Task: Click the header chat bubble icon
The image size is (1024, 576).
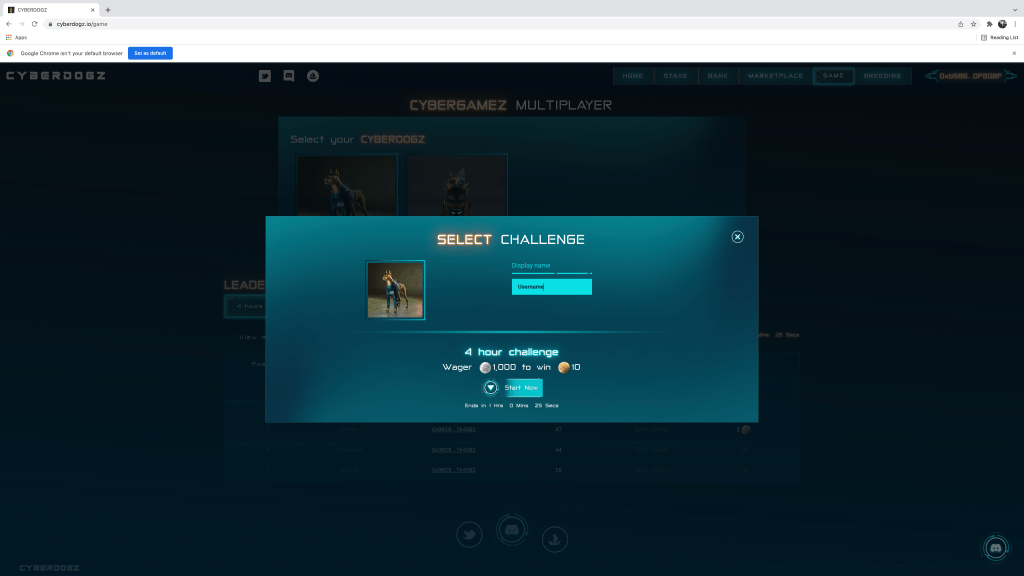Action: pos(289,76)
